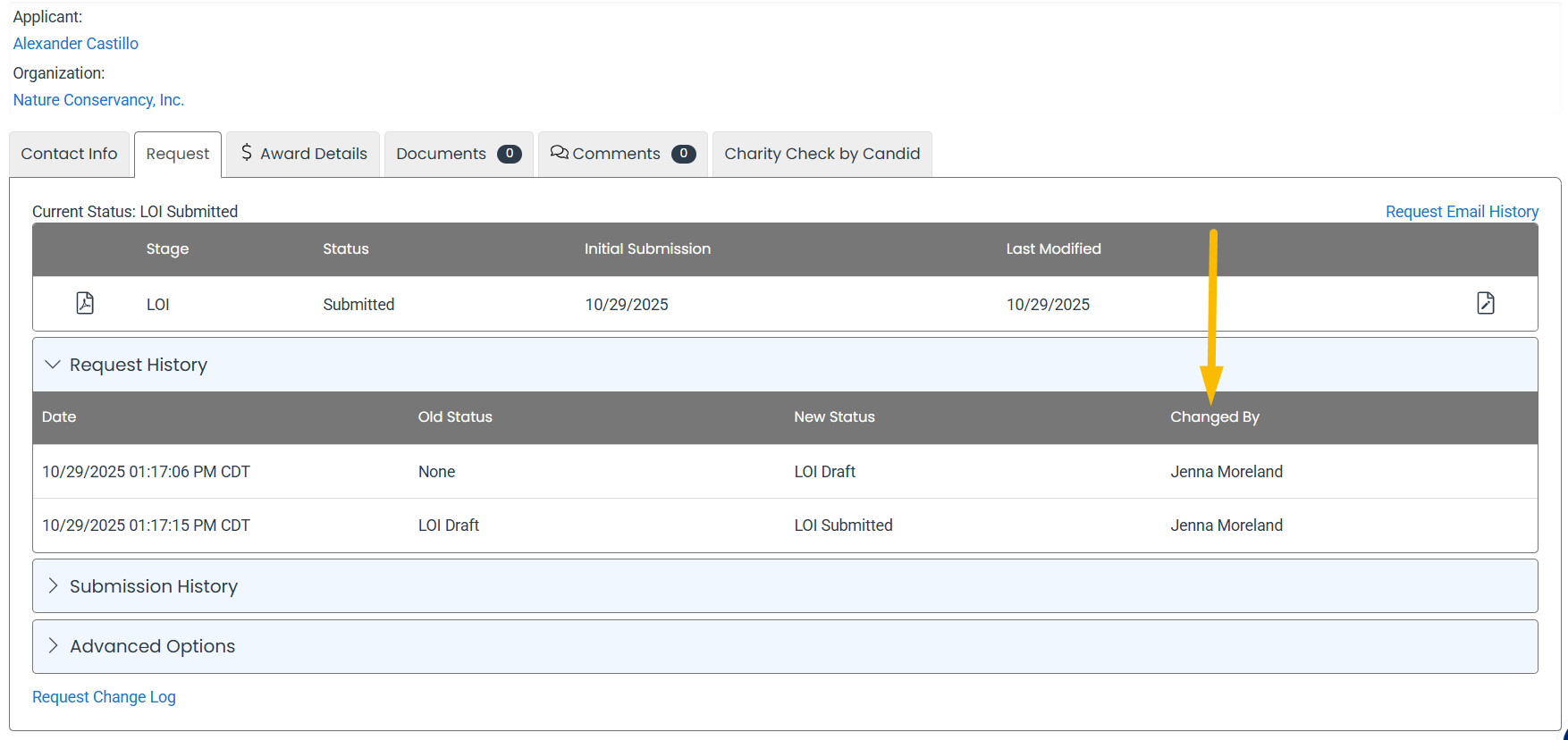Open applicant Alexander Castillo link
This screenshot has width=1568, height=740.
tap(76, 43)
